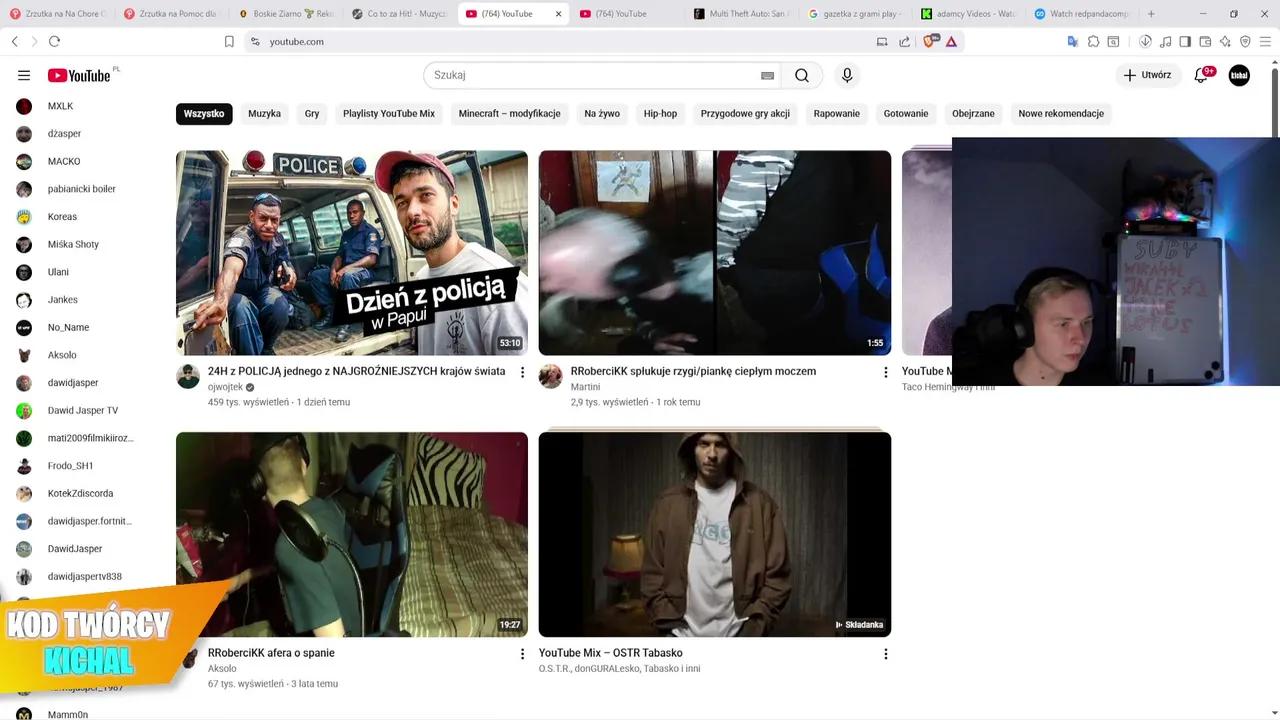Filter by Minecraft – modyfikacje

(510, 114)
